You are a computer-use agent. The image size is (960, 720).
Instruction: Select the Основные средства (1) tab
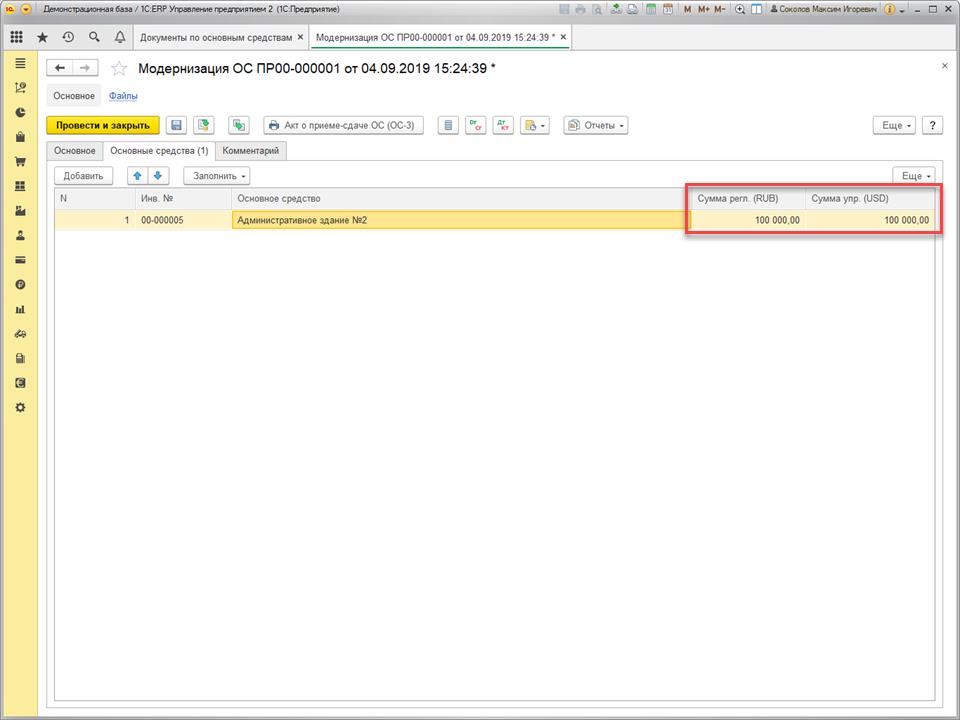tap(159, 151)
